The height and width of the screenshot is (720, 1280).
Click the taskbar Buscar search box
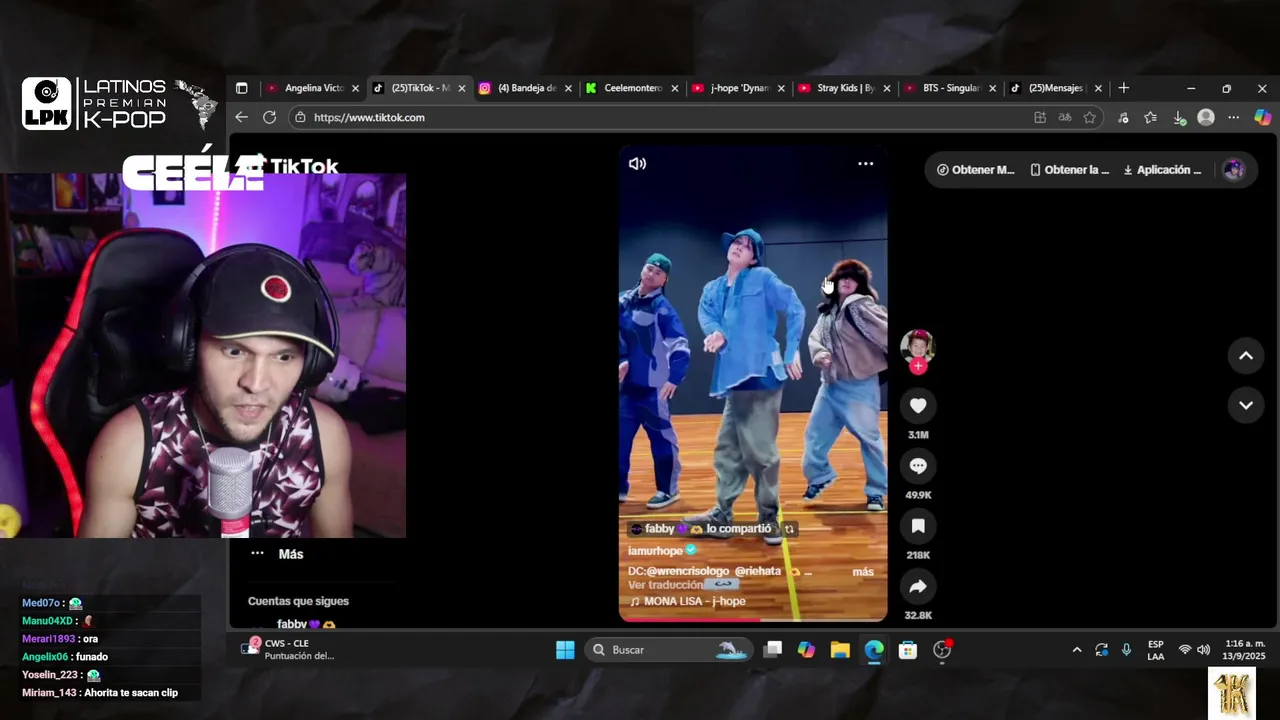[x=667, y=650]
